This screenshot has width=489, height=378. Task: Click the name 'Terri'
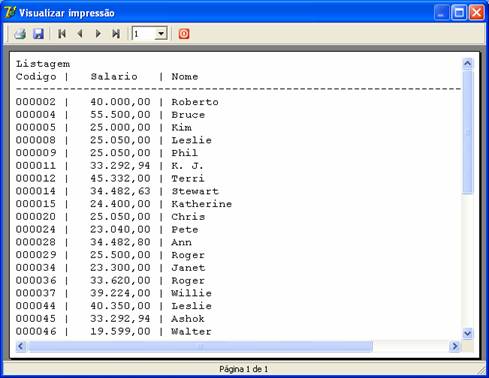tap(188, 178)
